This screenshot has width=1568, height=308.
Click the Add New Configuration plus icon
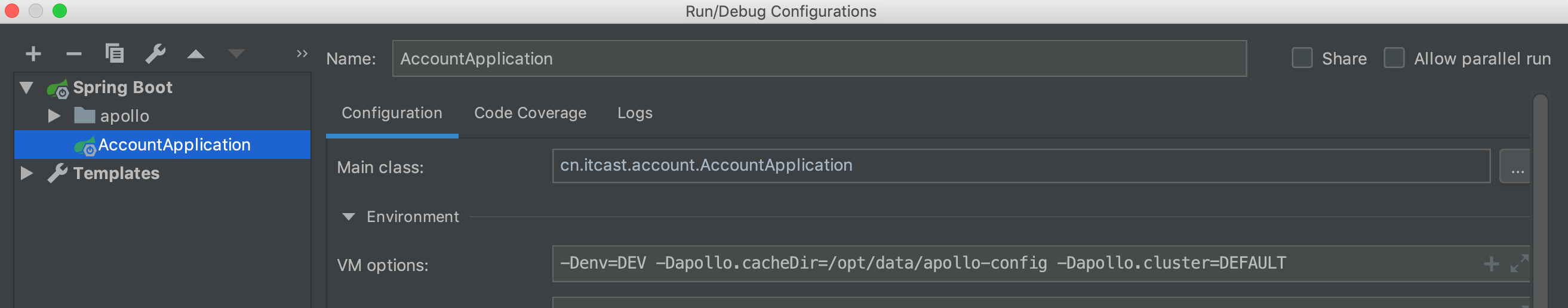pos(33,54)
